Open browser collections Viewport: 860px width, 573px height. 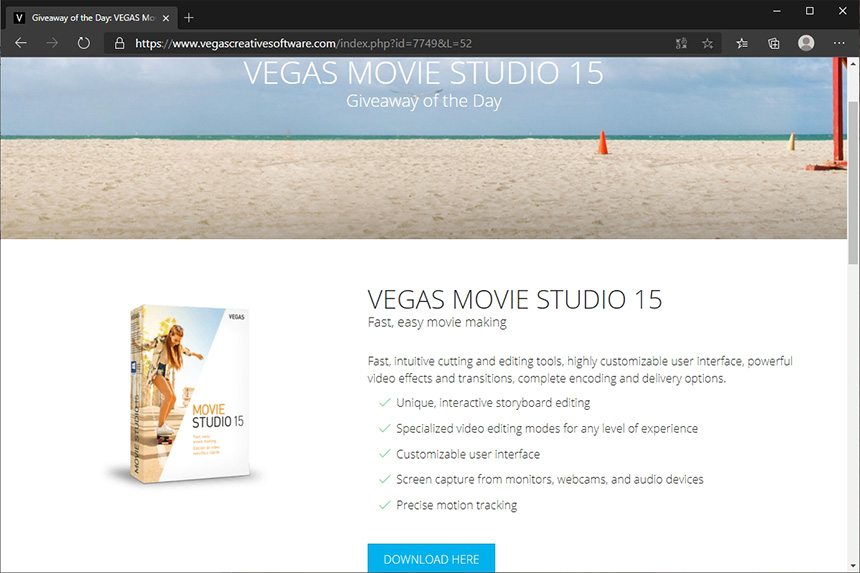click(773, 43)
